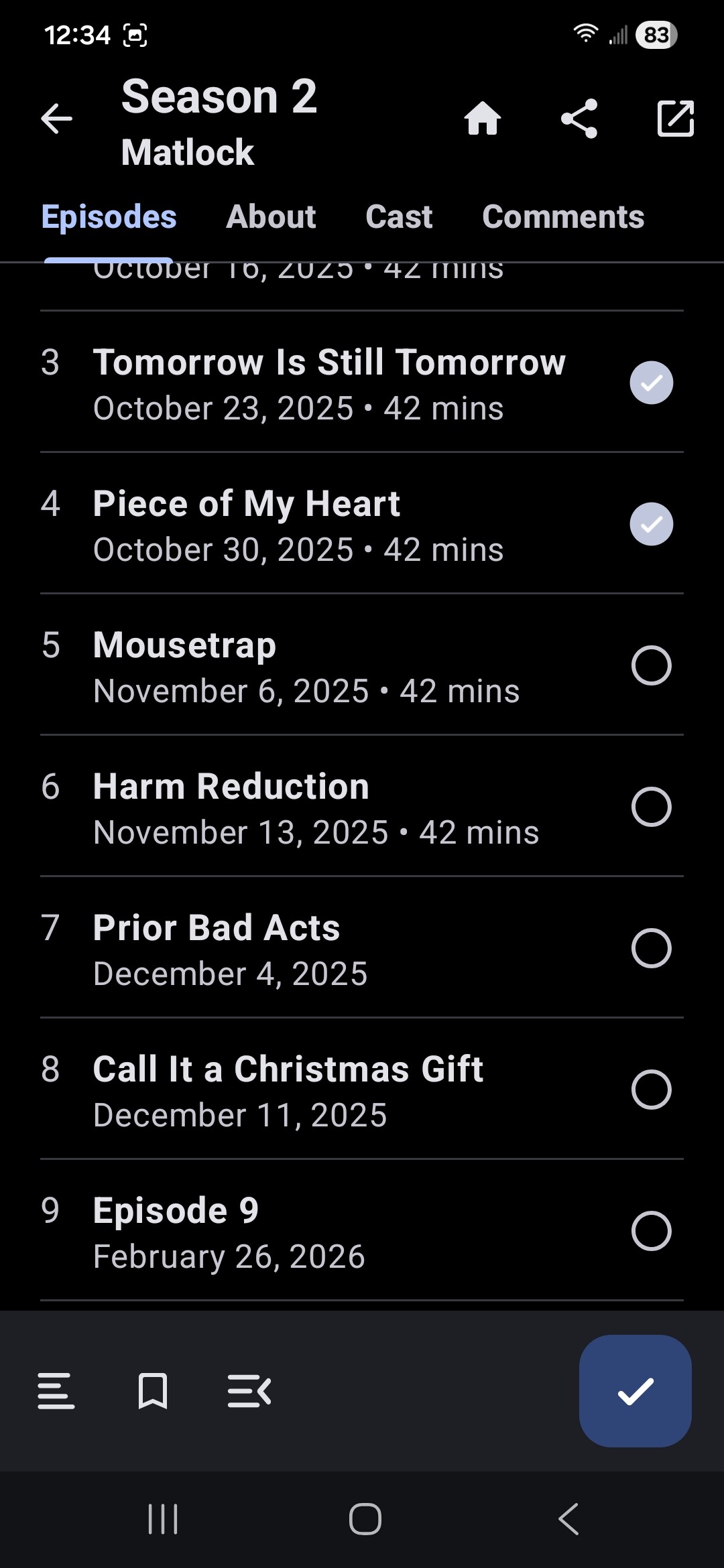Switch to the About tab
This screenshot has height=1568, width=724.
(x=271, y=217)
